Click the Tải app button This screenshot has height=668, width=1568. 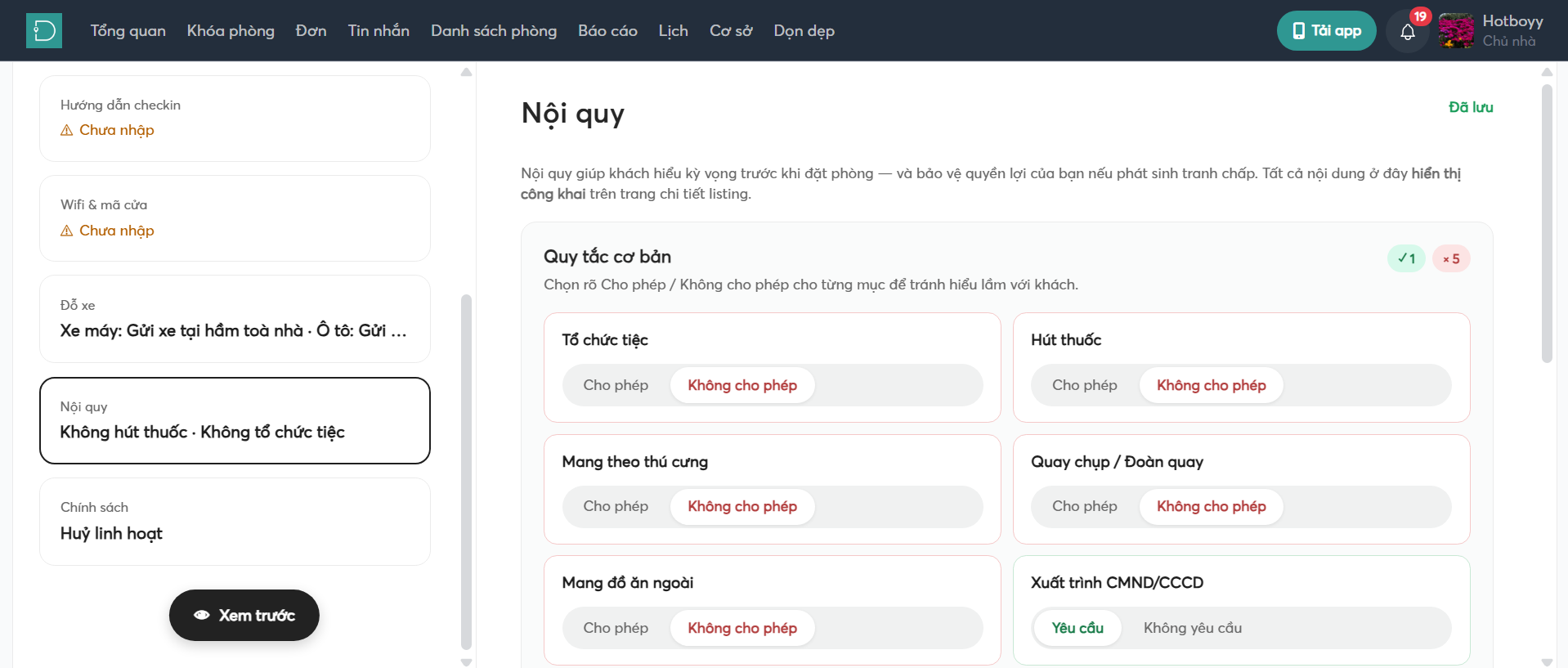[1326, 31]
